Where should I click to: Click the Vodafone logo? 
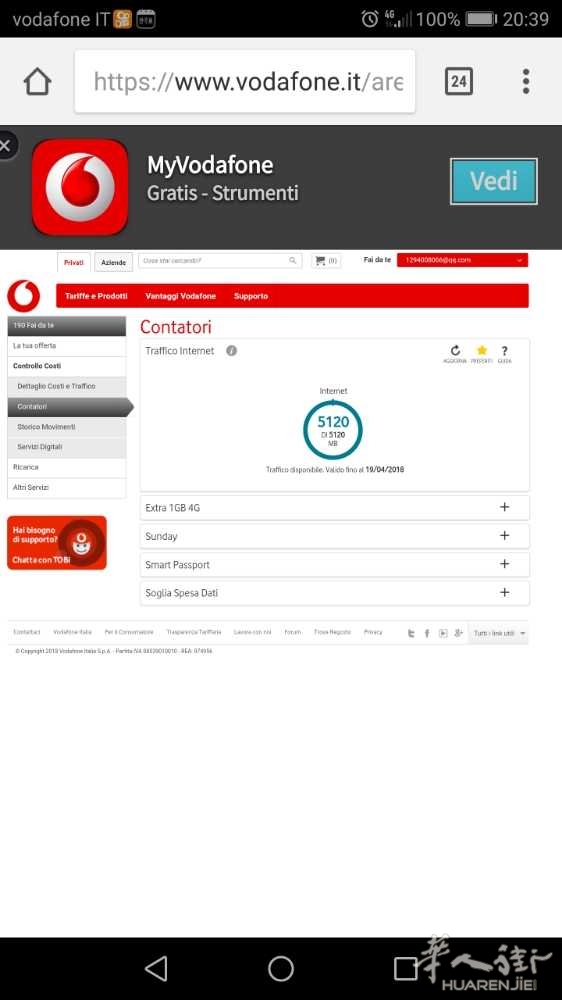coord(24,297)
